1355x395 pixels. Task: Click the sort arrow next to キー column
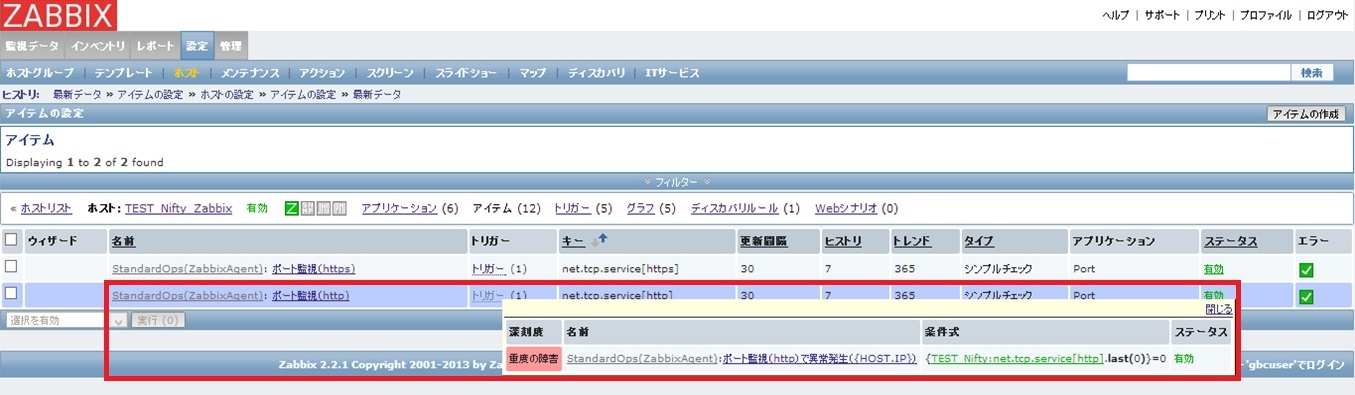[x=598, y=241]
